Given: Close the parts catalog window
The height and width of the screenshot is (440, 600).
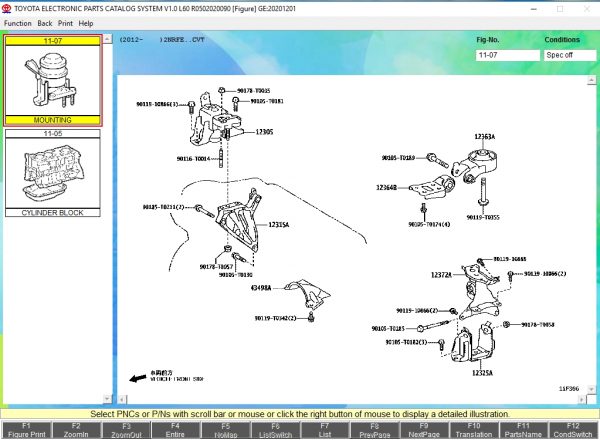Looking at the screenshot, I should coord(587,9).
